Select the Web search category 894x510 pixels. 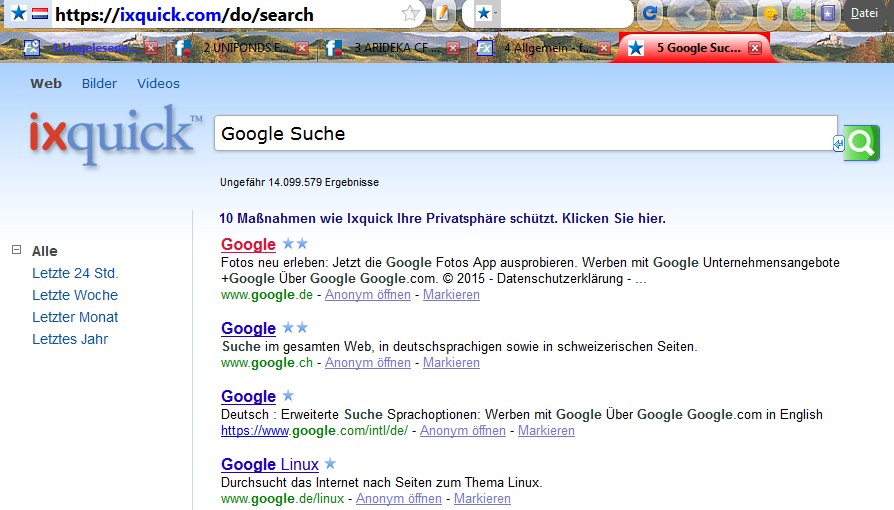click(x=46, y=83)
